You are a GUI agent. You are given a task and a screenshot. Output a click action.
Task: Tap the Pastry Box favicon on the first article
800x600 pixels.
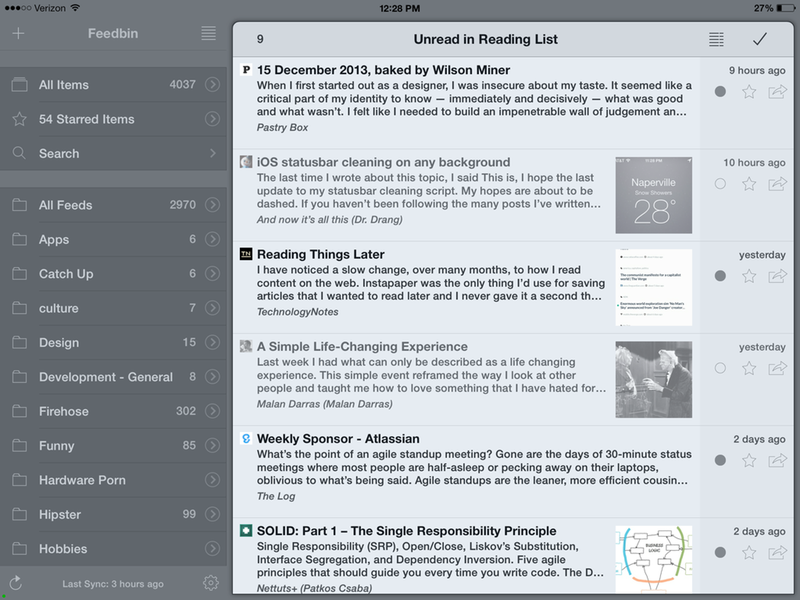pos(246,70)
